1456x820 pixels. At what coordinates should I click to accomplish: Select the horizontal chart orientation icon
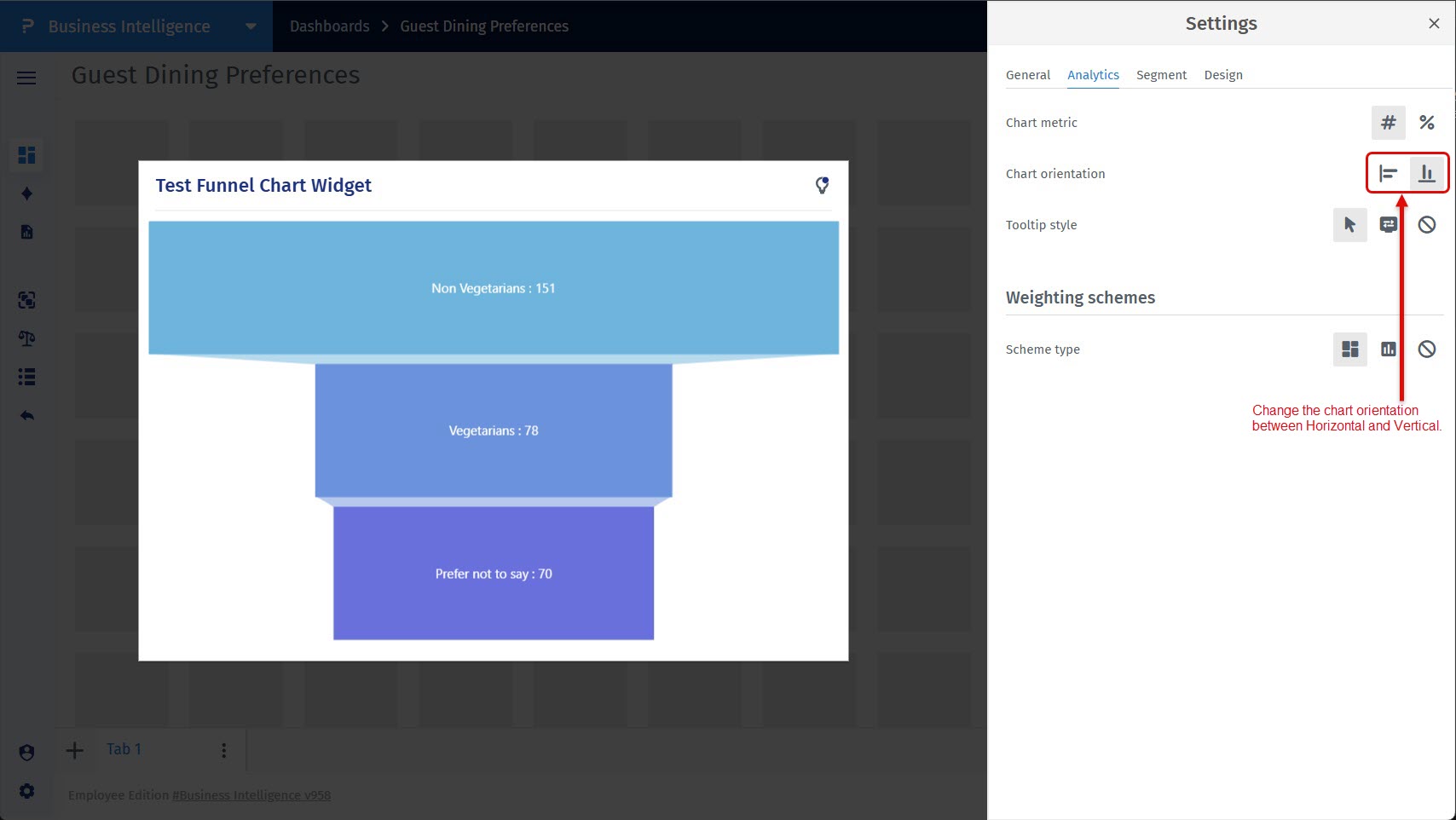tap(1389, 173)
